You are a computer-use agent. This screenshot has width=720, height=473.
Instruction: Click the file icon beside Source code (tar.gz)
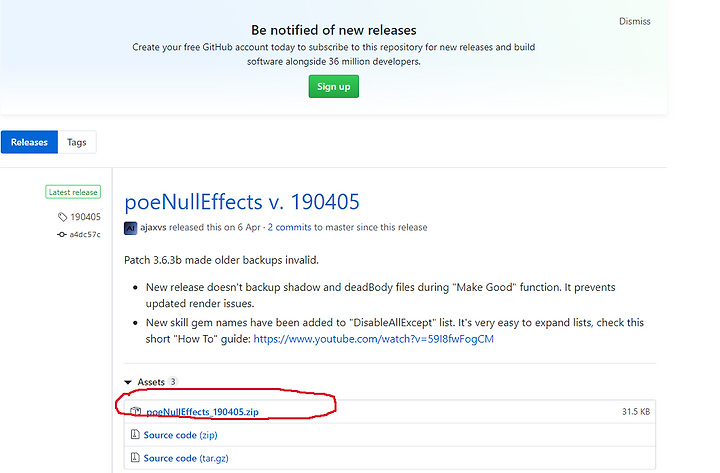click(x=135, y=457)
